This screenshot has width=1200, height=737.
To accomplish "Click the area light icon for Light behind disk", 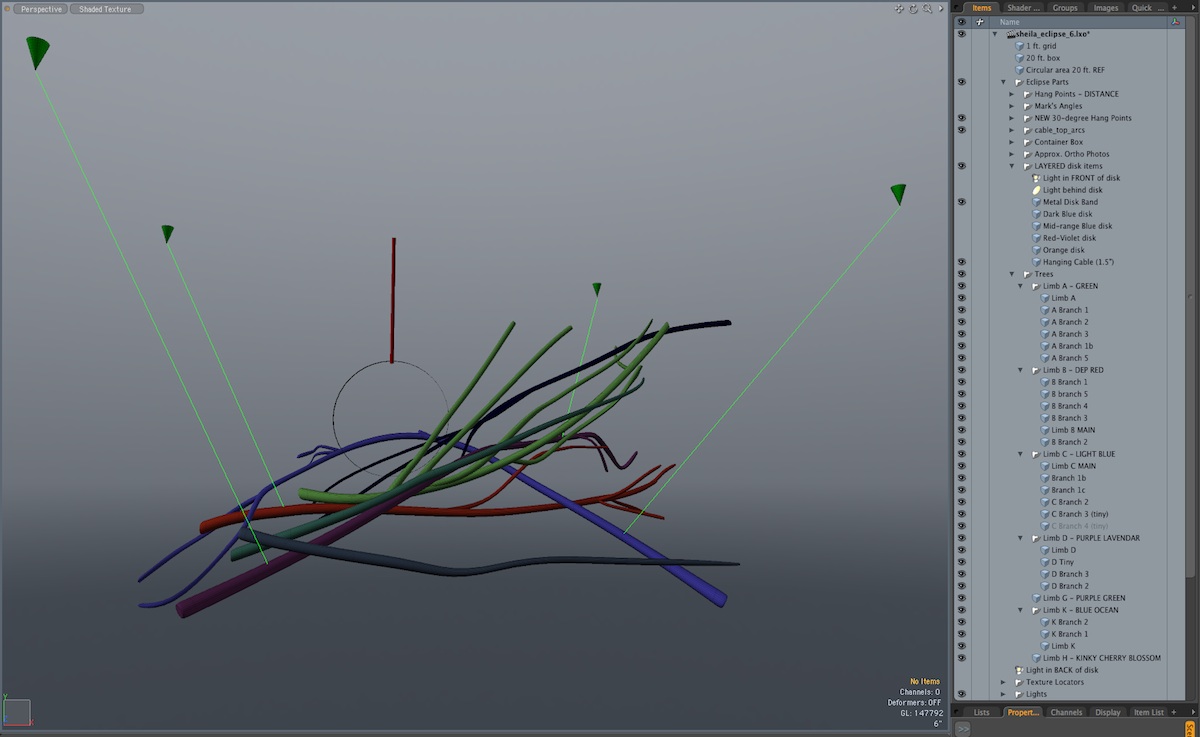I will click(x=1036, y=190).
